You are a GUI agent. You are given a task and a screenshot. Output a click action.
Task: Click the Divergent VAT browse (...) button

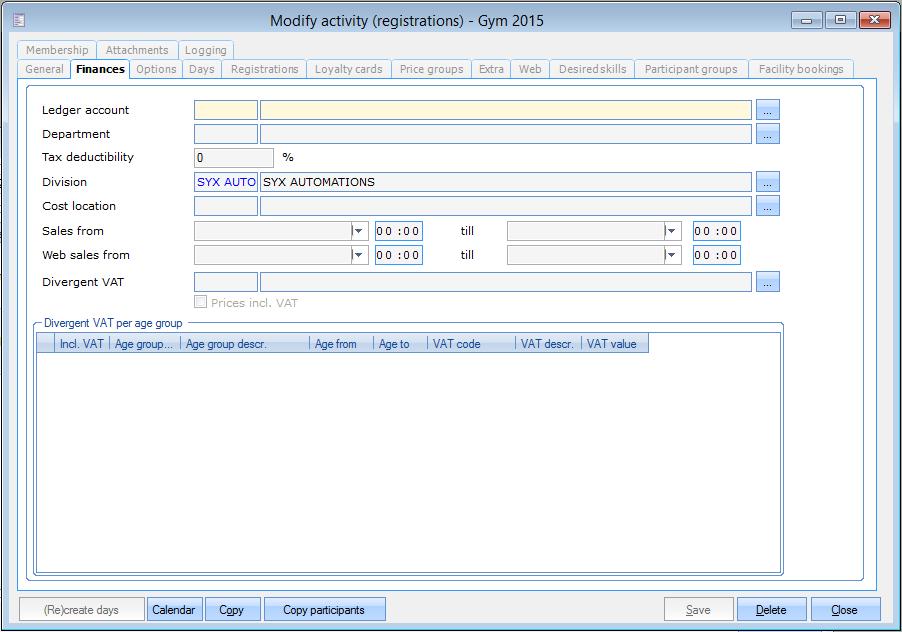(767, 282)
